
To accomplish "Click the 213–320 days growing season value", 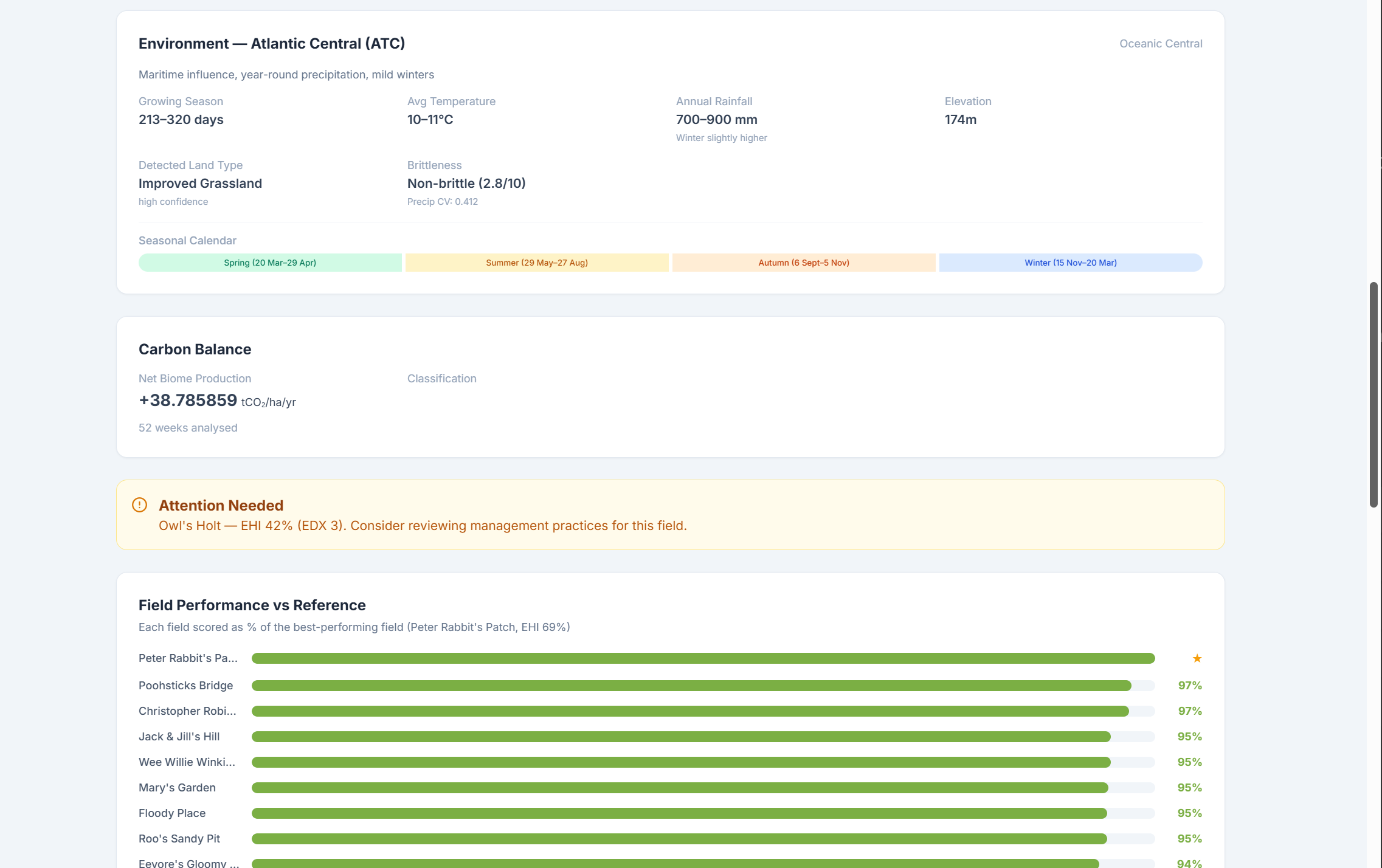I will 181,120.
